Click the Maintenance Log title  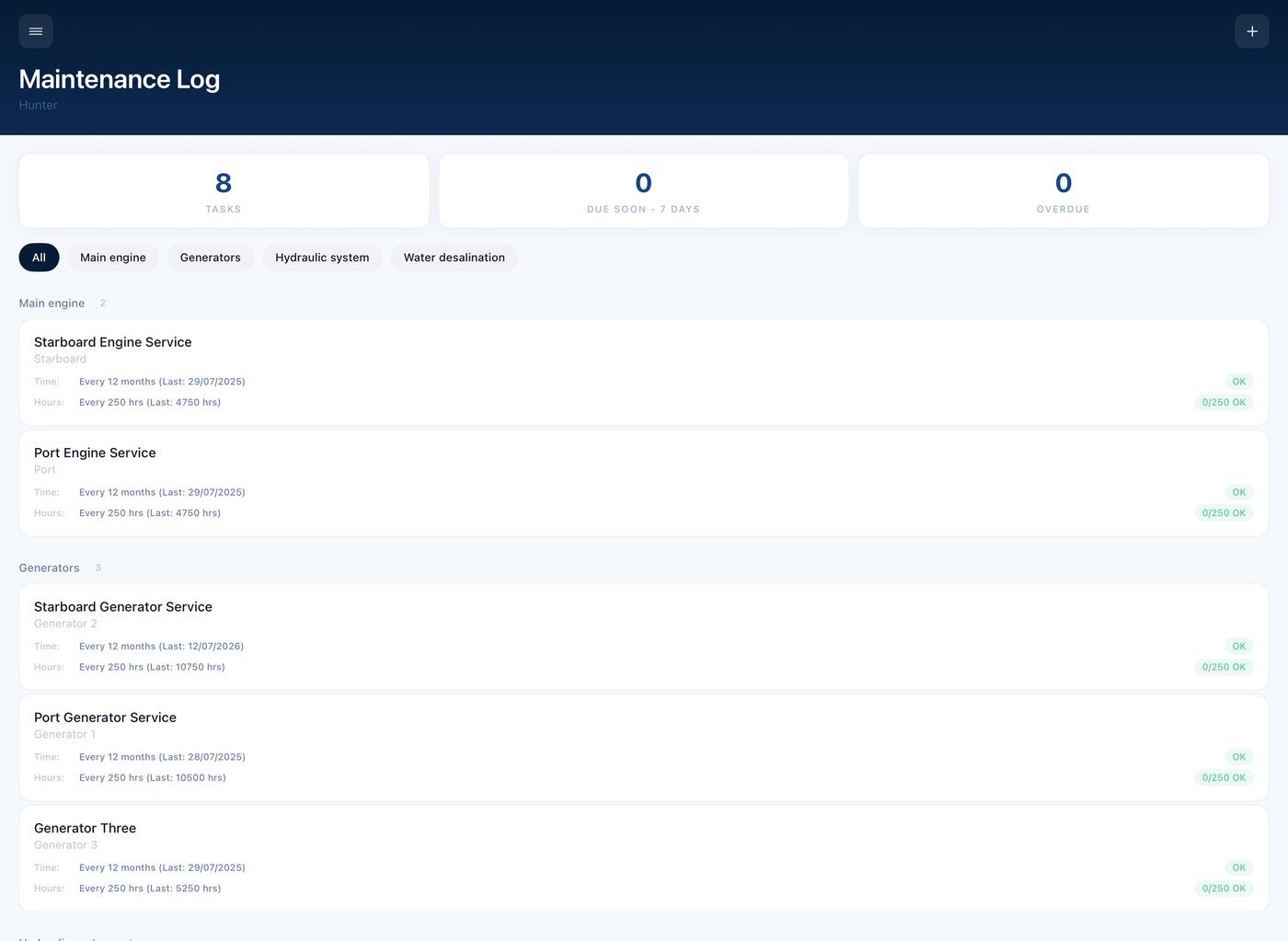click(x=120, y=79)
